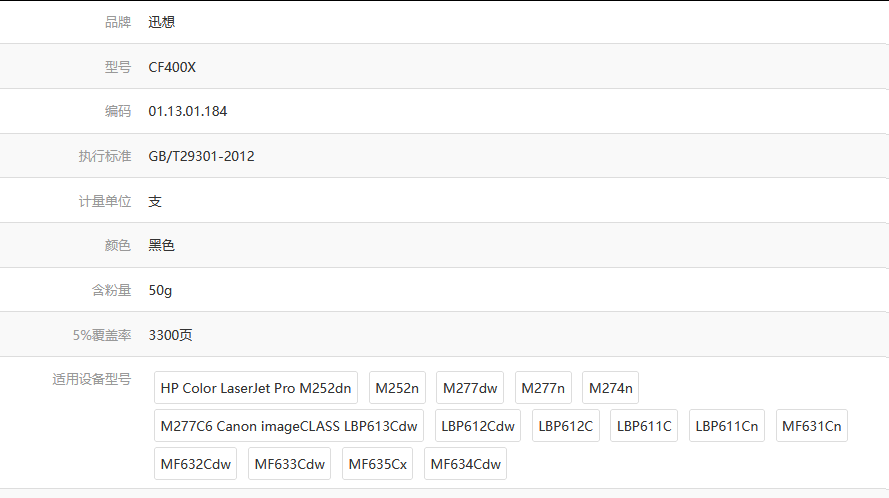The width and height of the screenshot is (889, 498).
Task: Select the LBP611C tag
Action: pyautogui.click(x=644, y=426)
